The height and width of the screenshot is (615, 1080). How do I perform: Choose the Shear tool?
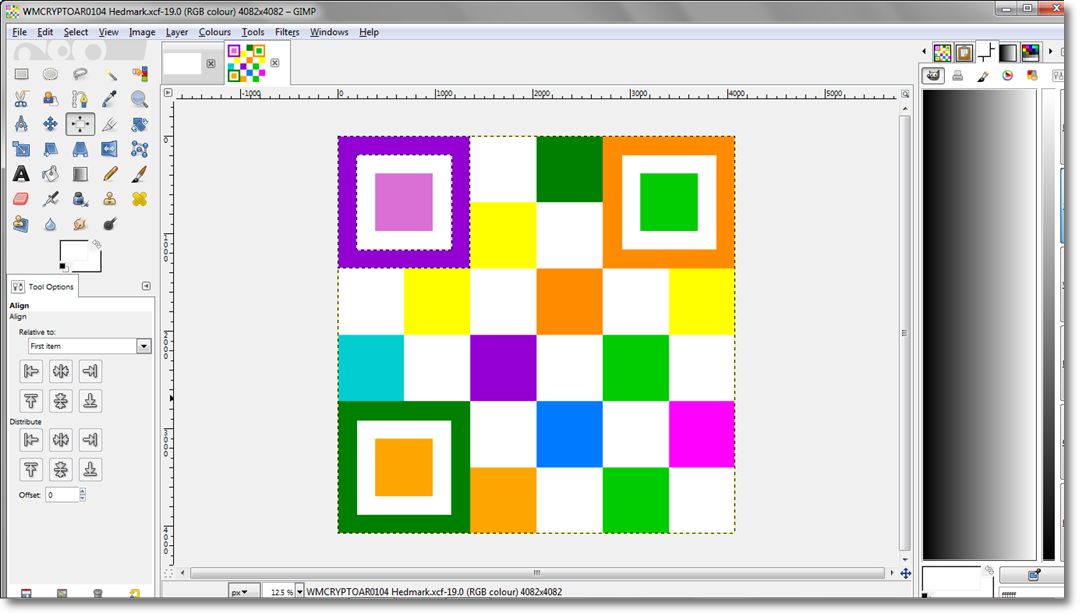click(50, 149)
